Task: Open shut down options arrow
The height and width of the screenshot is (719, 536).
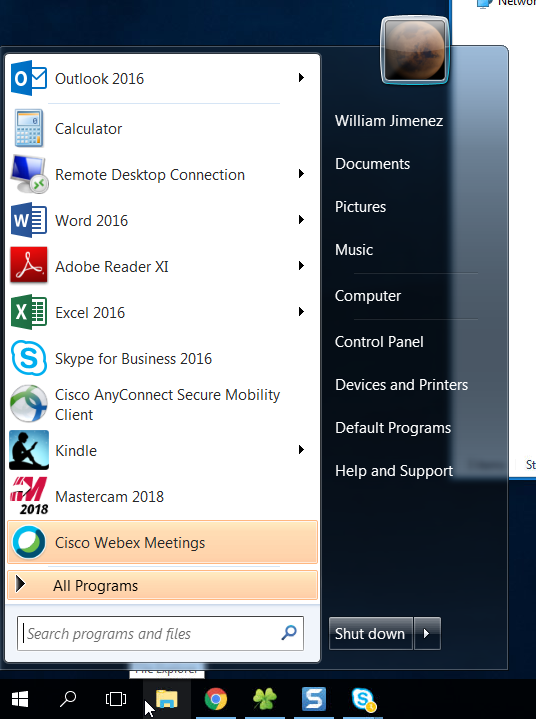Action: tap(427, 633)
